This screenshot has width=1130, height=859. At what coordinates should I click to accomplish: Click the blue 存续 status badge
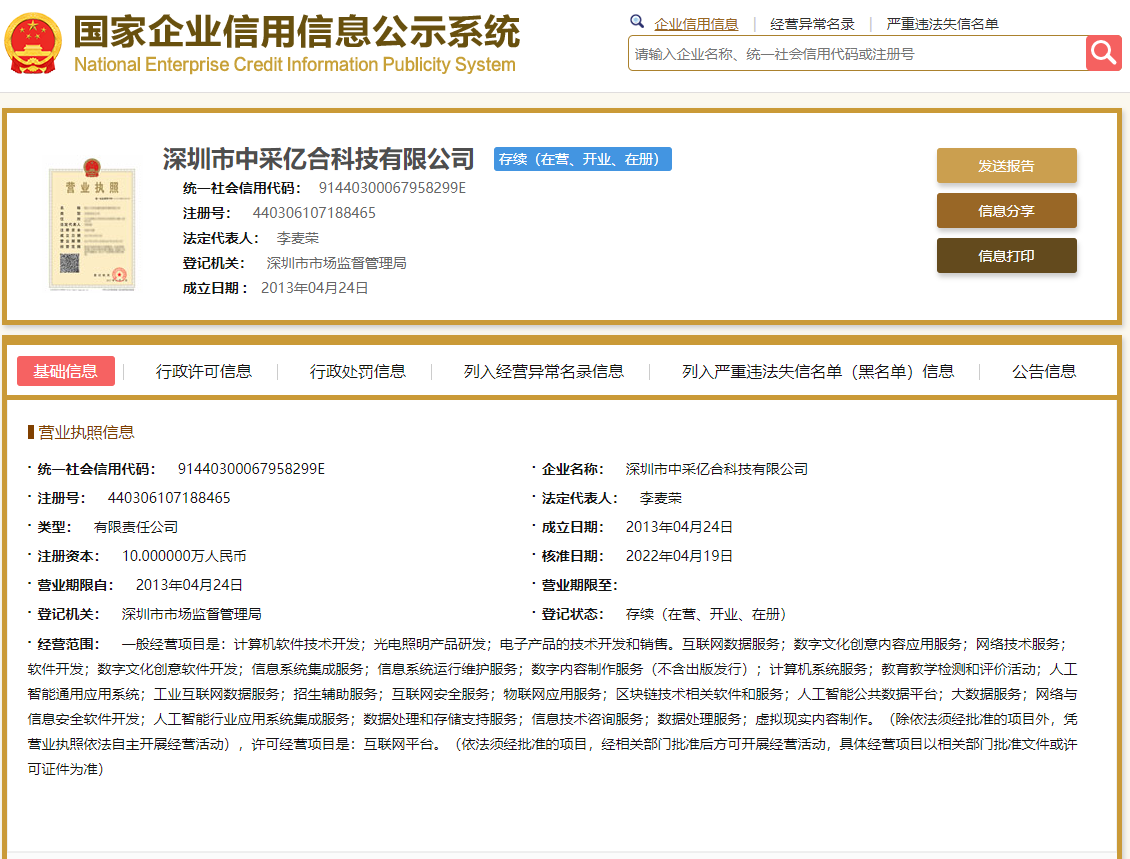[583, 159]
